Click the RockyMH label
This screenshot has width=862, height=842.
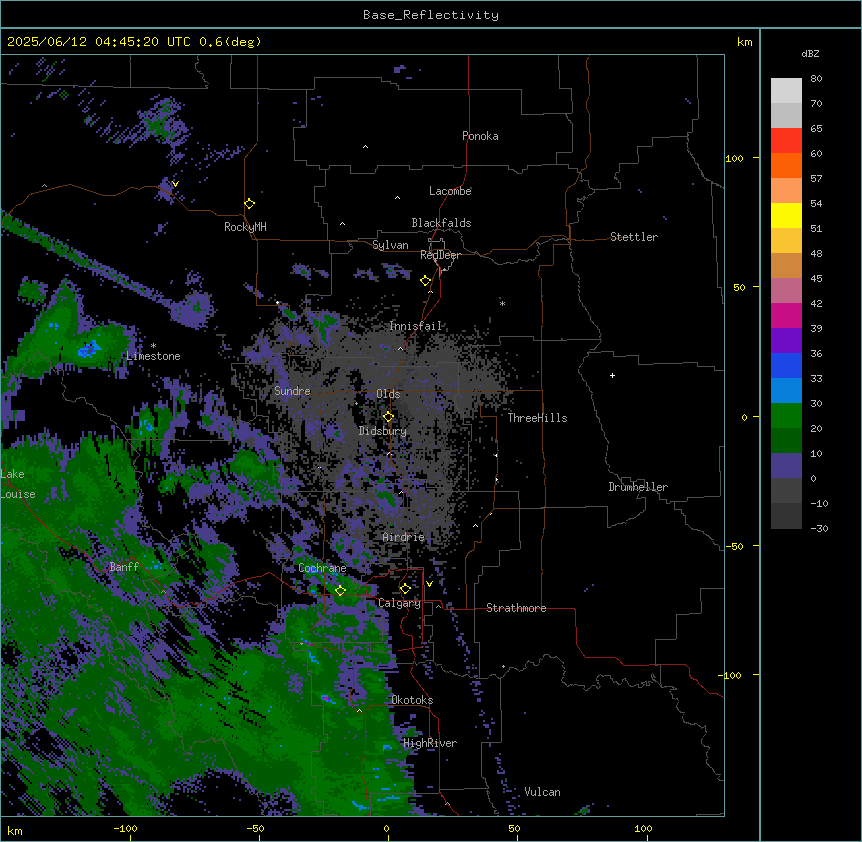coord(245,227)
